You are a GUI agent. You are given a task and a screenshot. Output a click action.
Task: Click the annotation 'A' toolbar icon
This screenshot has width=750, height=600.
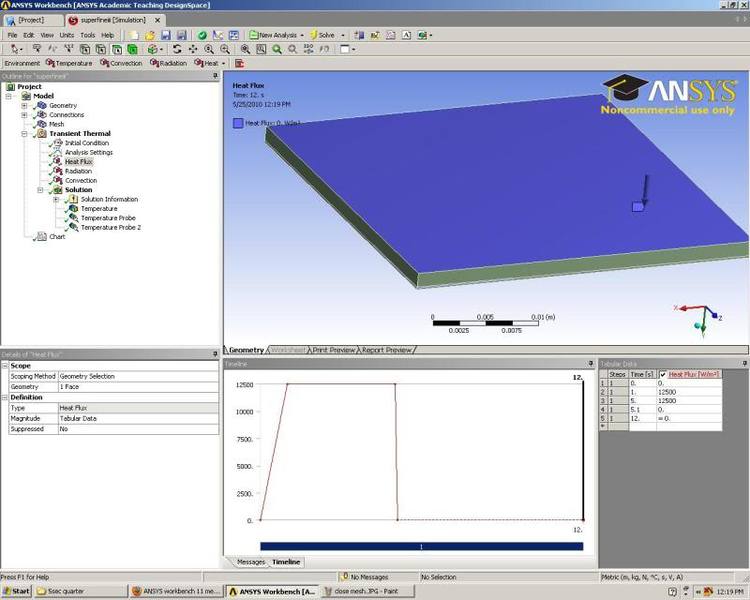(x=406, y=35)
